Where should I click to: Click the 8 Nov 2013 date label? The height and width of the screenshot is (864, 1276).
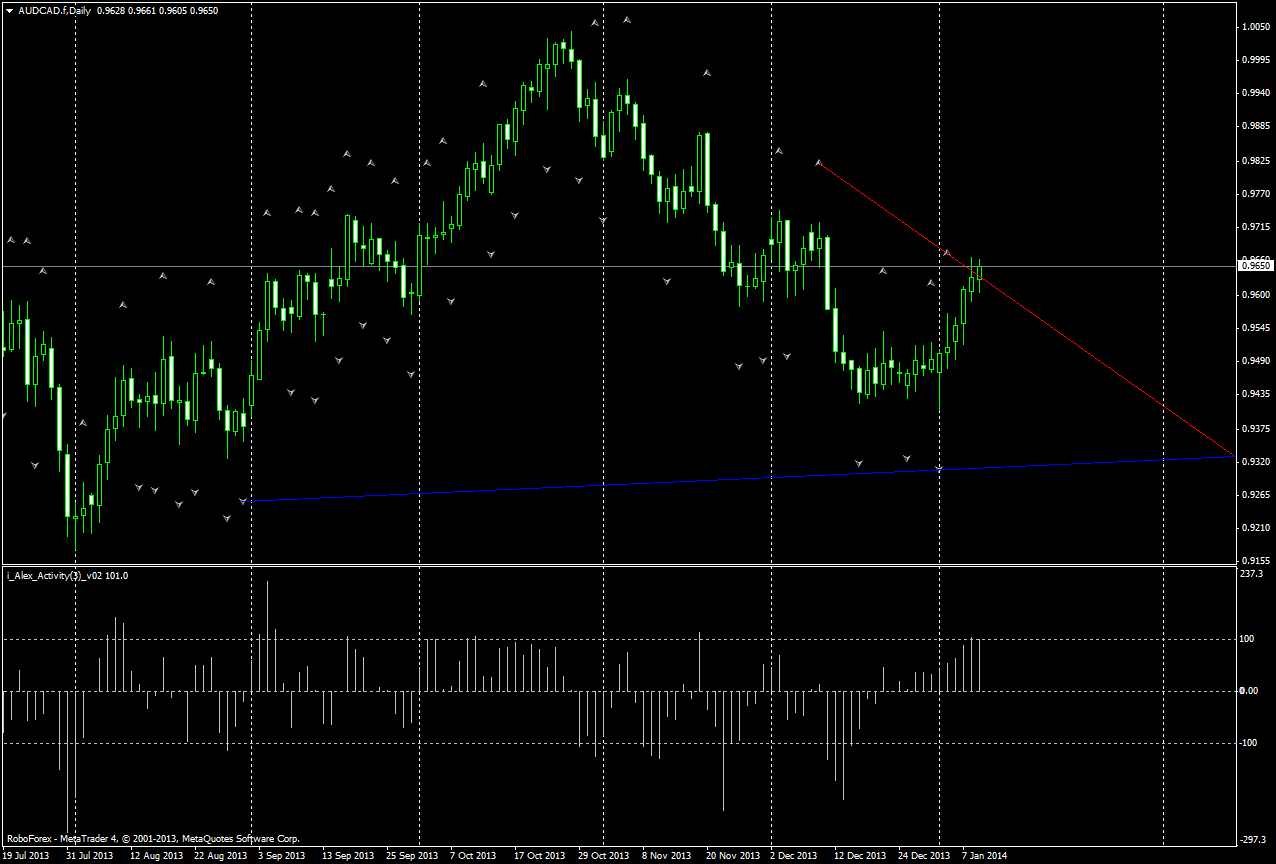click(x=666, y=856)
